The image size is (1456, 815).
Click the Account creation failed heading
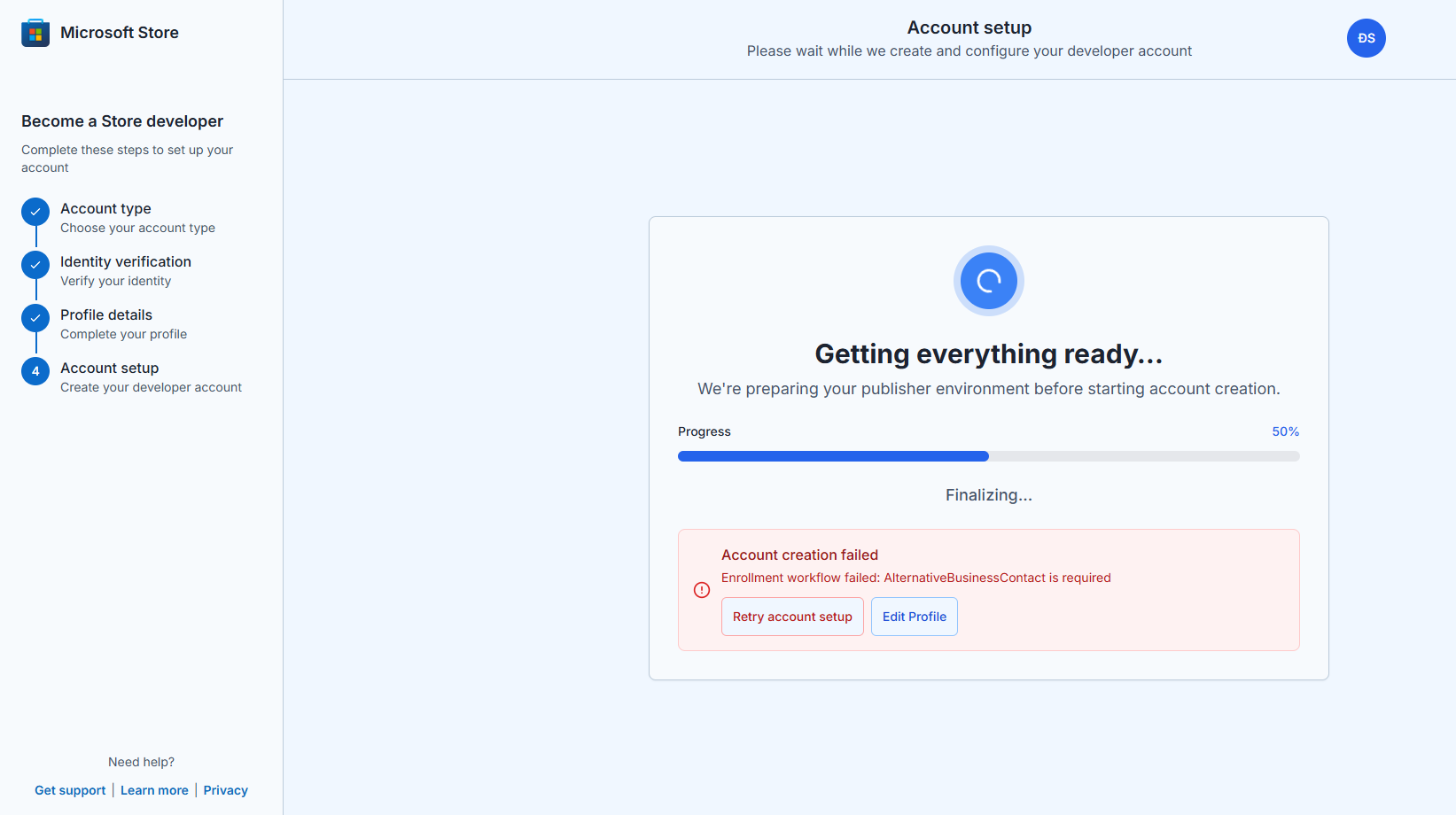799,555
